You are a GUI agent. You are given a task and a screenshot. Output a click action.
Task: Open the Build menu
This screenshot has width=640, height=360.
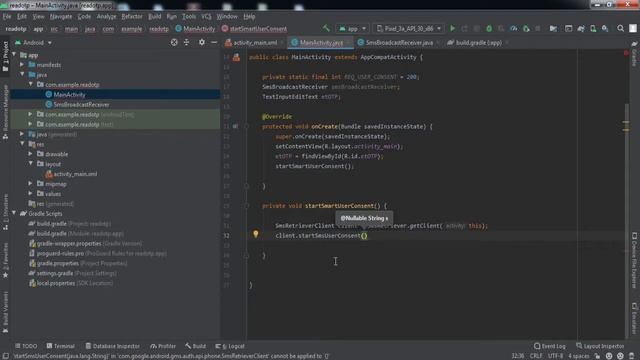[154, 16]
